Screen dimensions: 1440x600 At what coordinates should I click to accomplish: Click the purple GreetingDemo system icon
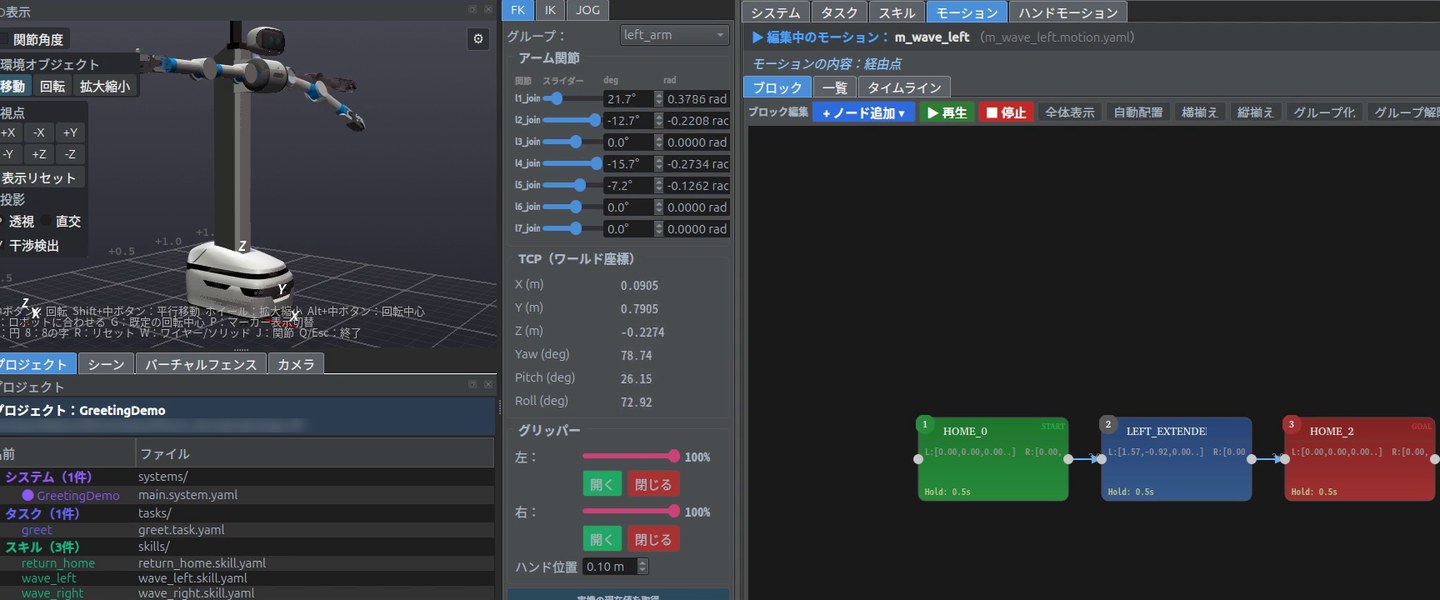click(28, 495)
